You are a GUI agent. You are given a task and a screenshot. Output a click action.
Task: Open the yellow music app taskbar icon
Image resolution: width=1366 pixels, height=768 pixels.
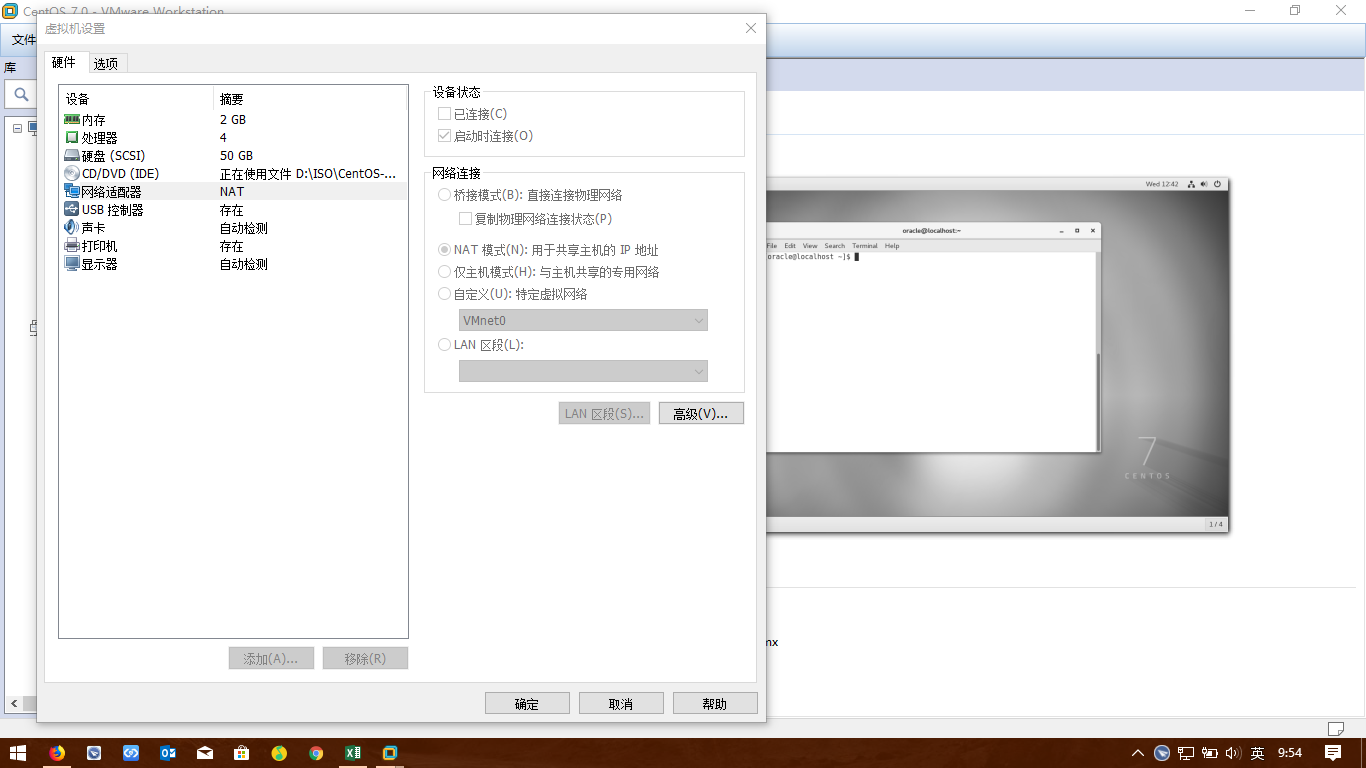pos(279,753)
